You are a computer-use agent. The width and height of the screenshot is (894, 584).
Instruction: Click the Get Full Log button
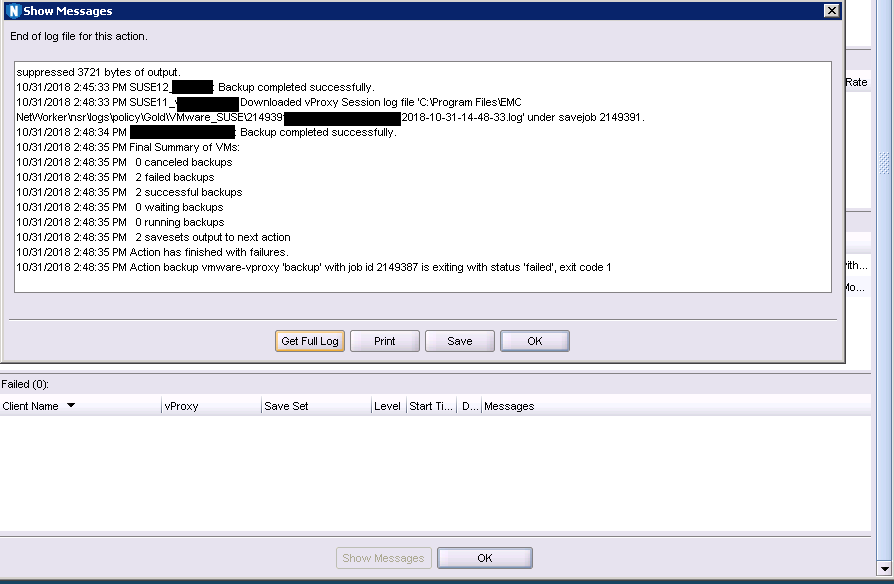point(310,341)
